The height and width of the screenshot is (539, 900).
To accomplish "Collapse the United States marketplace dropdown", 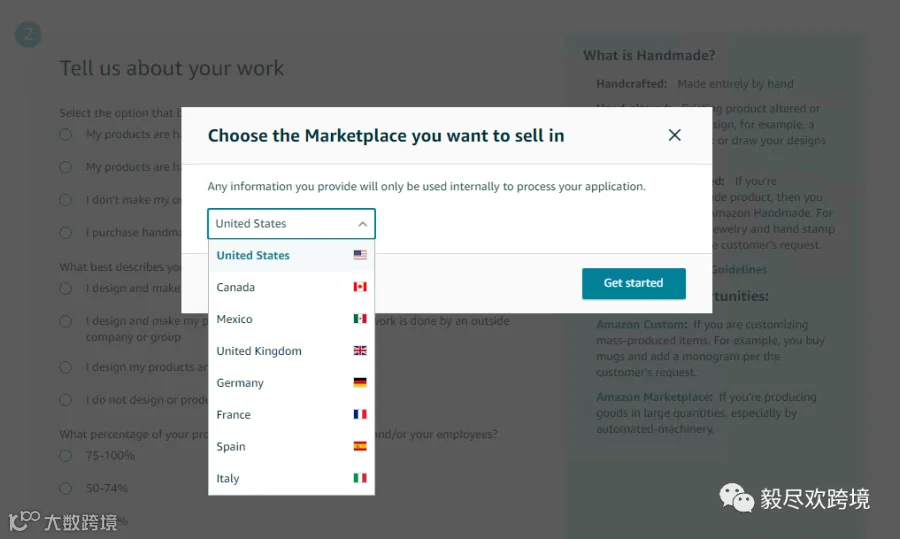I will pos(362,224).
